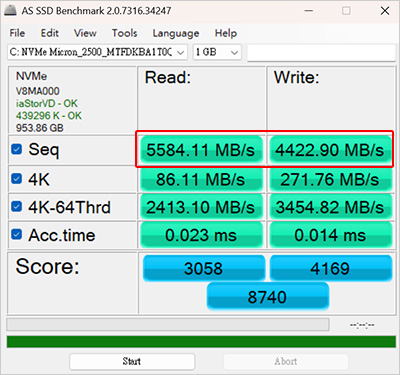
Task: Click the AS SSD Benchmark app icon
Action: [10, 10]
